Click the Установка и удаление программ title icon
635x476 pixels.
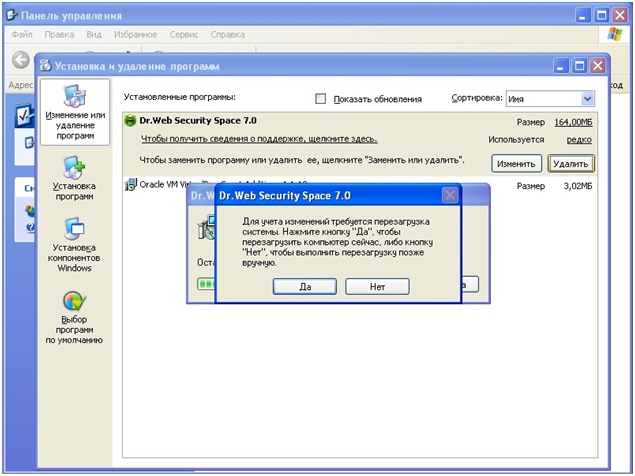click(x=45, y=65)
